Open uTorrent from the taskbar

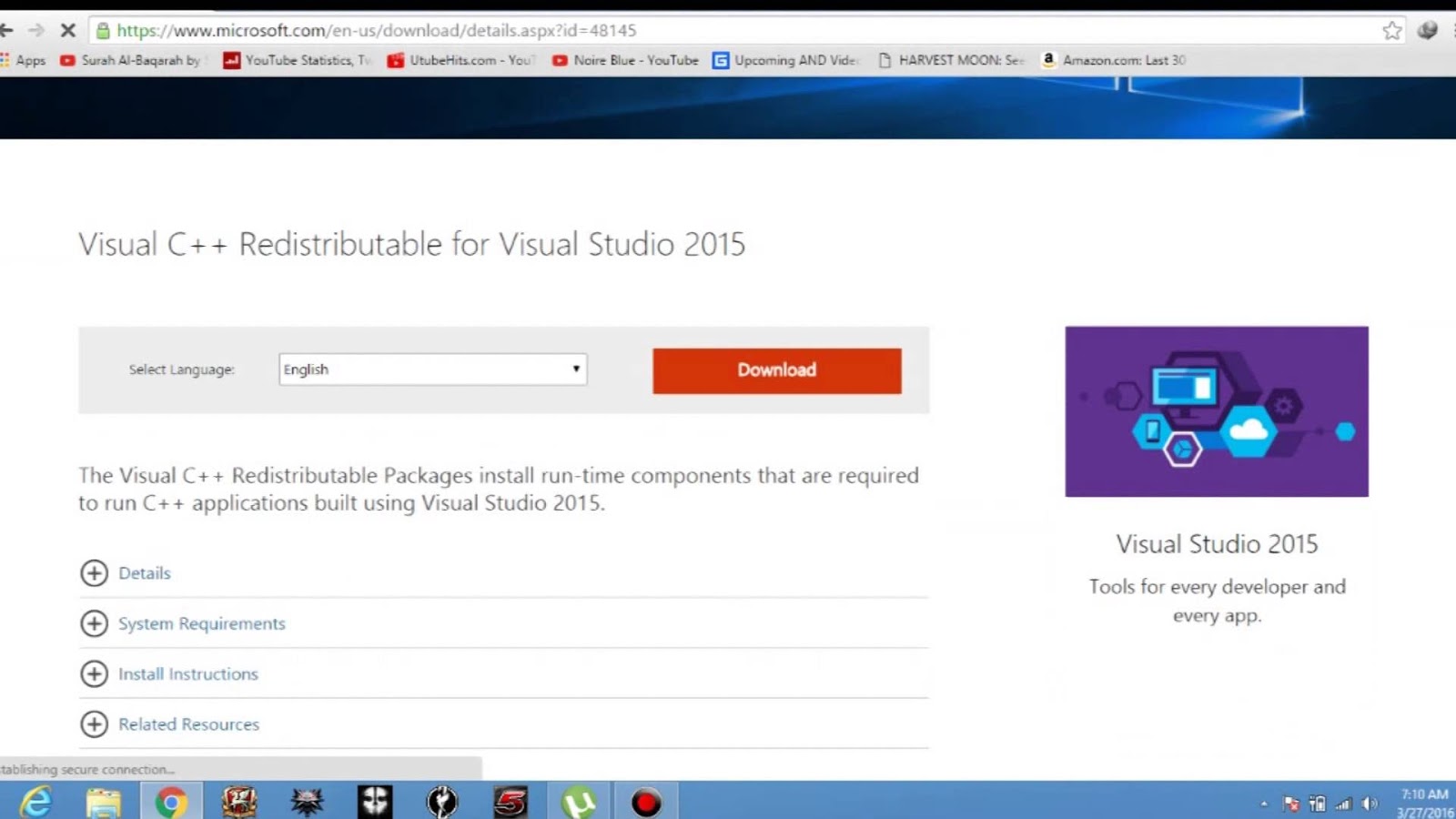[579, 802]
